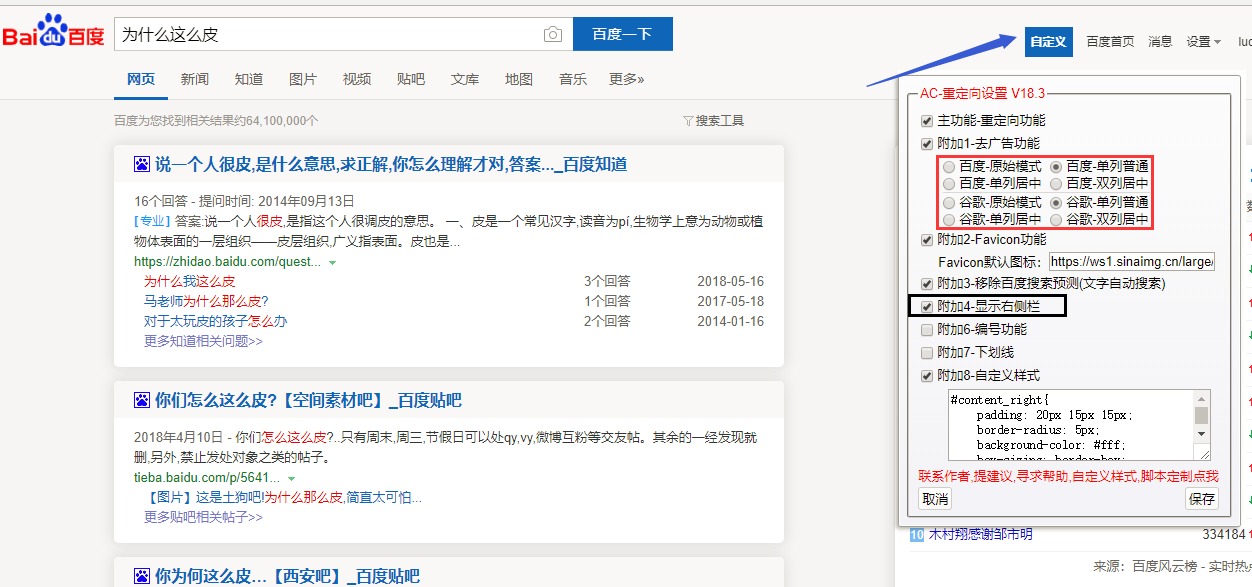Switch to 文库 tab
Screen dimensions: 1252x587
click(x=465, y=79)
